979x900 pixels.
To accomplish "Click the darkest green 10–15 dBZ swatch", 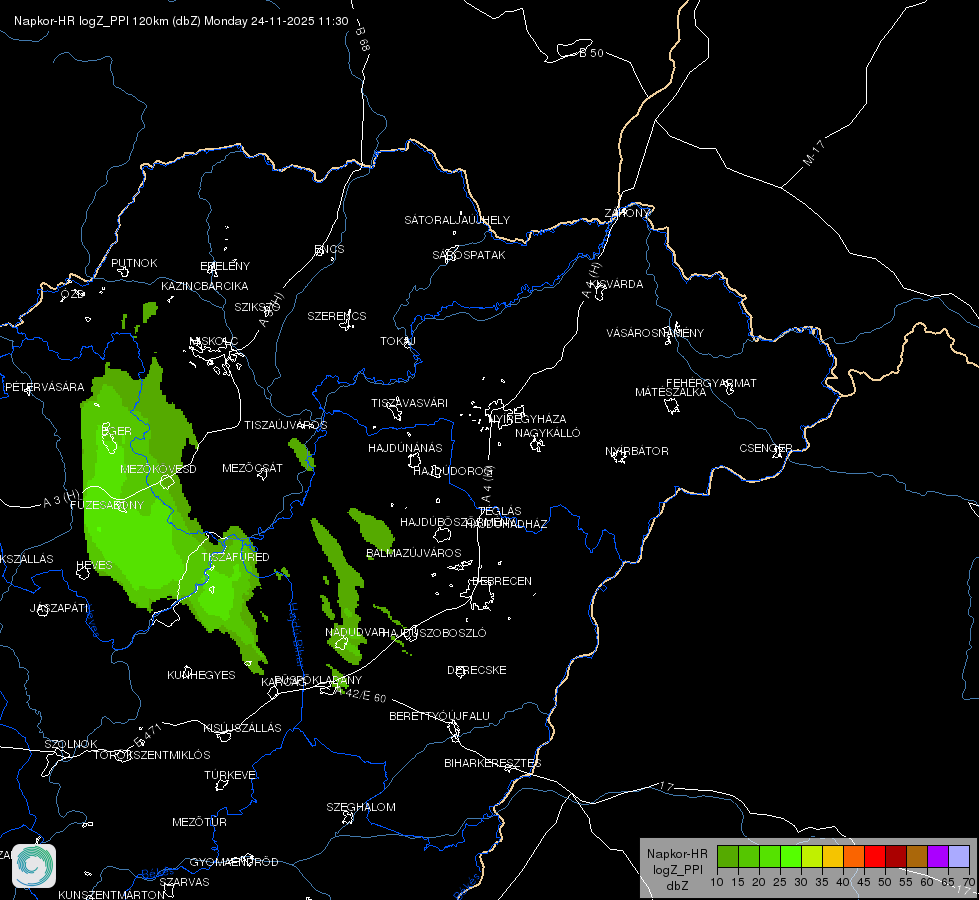I will click(x=728, y=857).
